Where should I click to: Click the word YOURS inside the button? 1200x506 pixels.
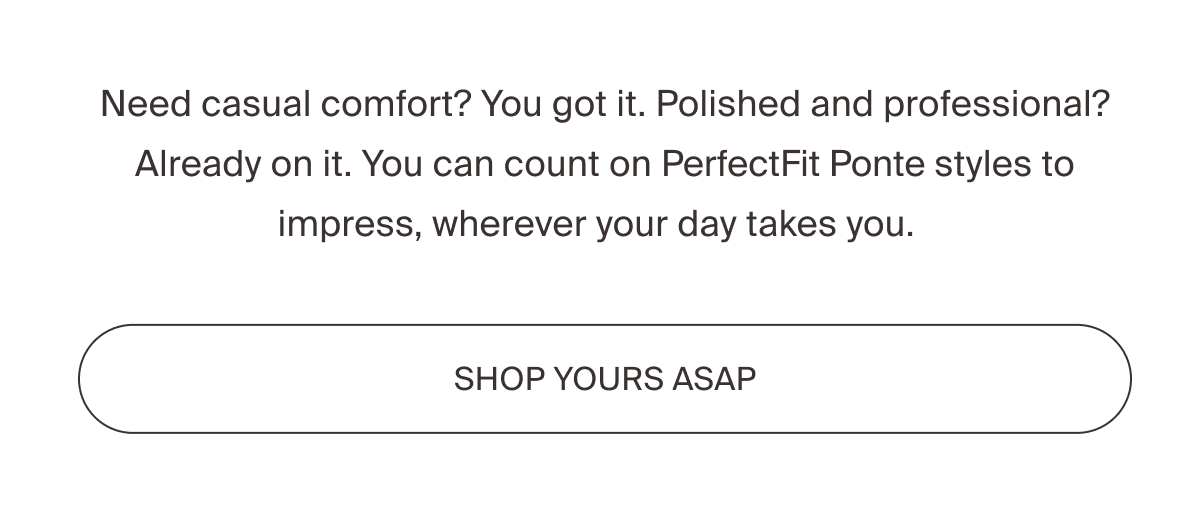[x=607, y=379]
